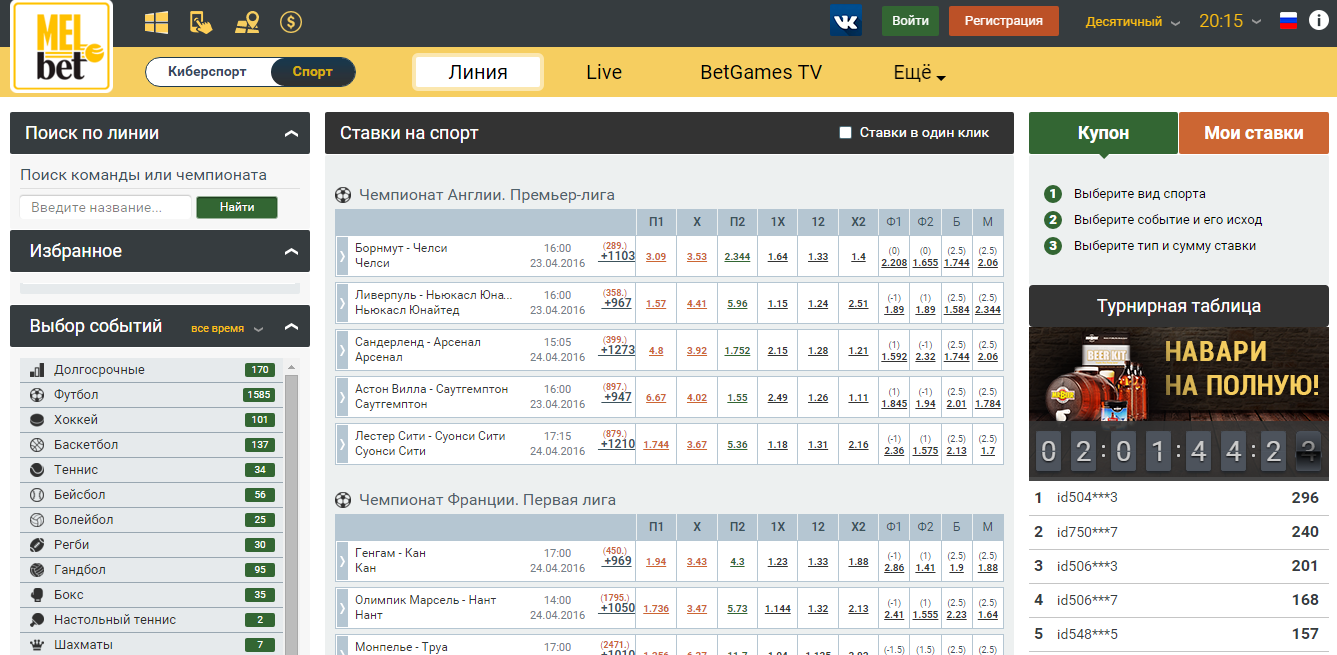Click leaderboard entry id750***7
Image resolution: width=1337 pixels, height=655 pixels.
[x=1179, y=532]
